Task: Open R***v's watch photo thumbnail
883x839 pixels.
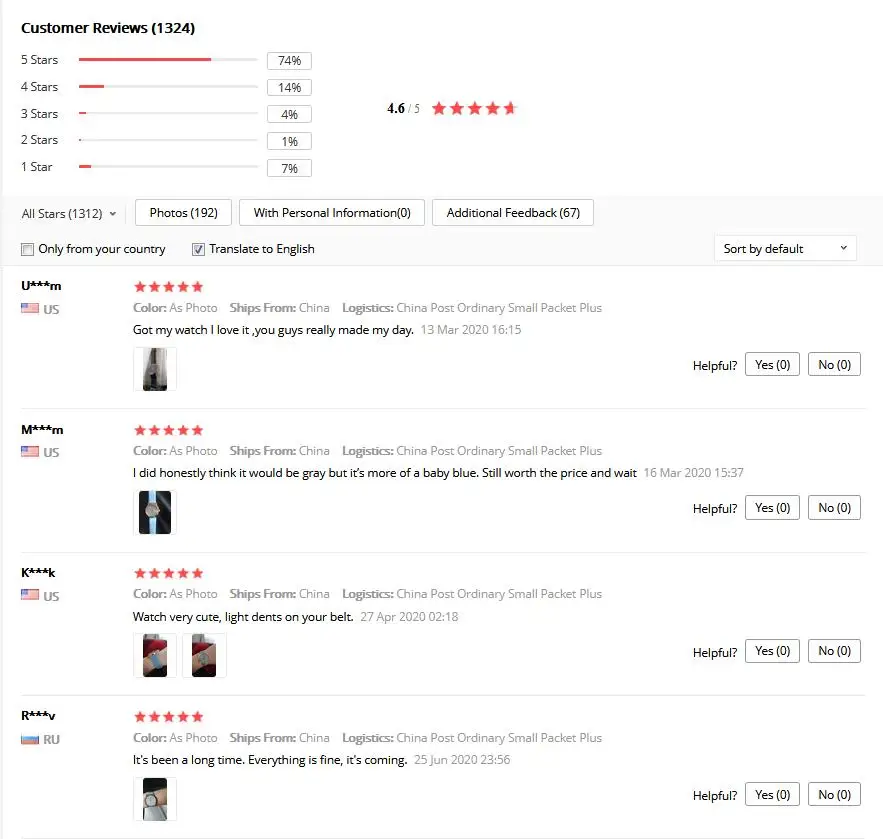Action: [155, 799]
